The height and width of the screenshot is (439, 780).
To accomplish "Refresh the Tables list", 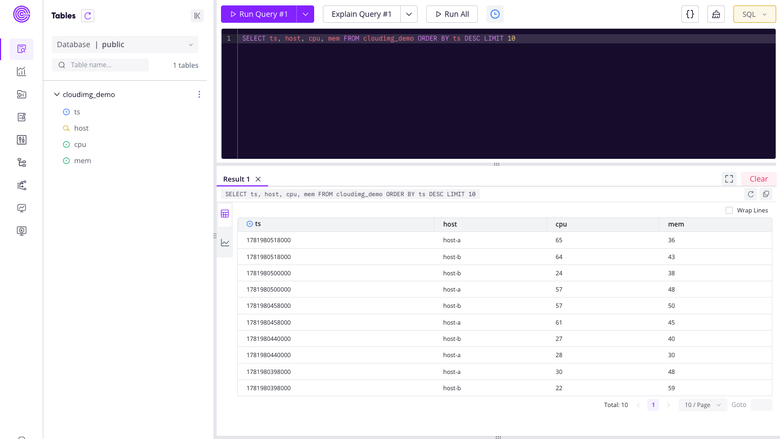I will (88, 15).
